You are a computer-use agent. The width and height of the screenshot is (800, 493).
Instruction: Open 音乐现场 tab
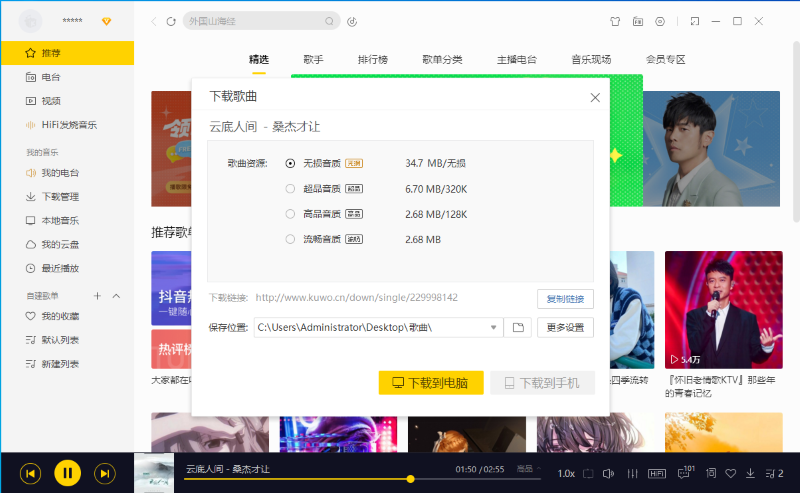[x=591, y=60]
